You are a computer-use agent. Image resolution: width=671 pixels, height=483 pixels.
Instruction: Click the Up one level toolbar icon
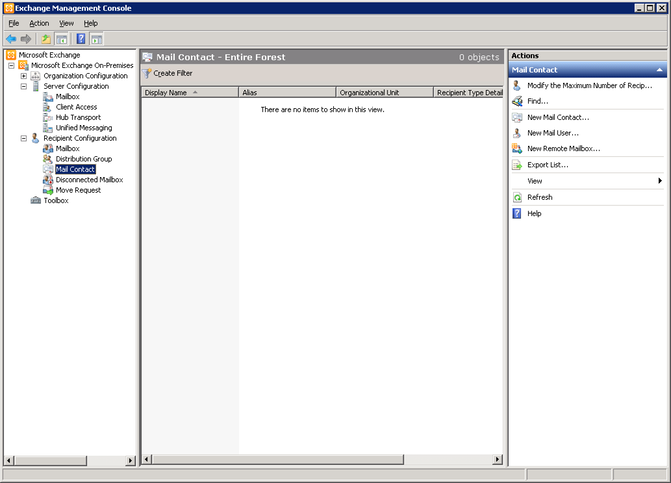pyautogui.click(x=46, y=39)
